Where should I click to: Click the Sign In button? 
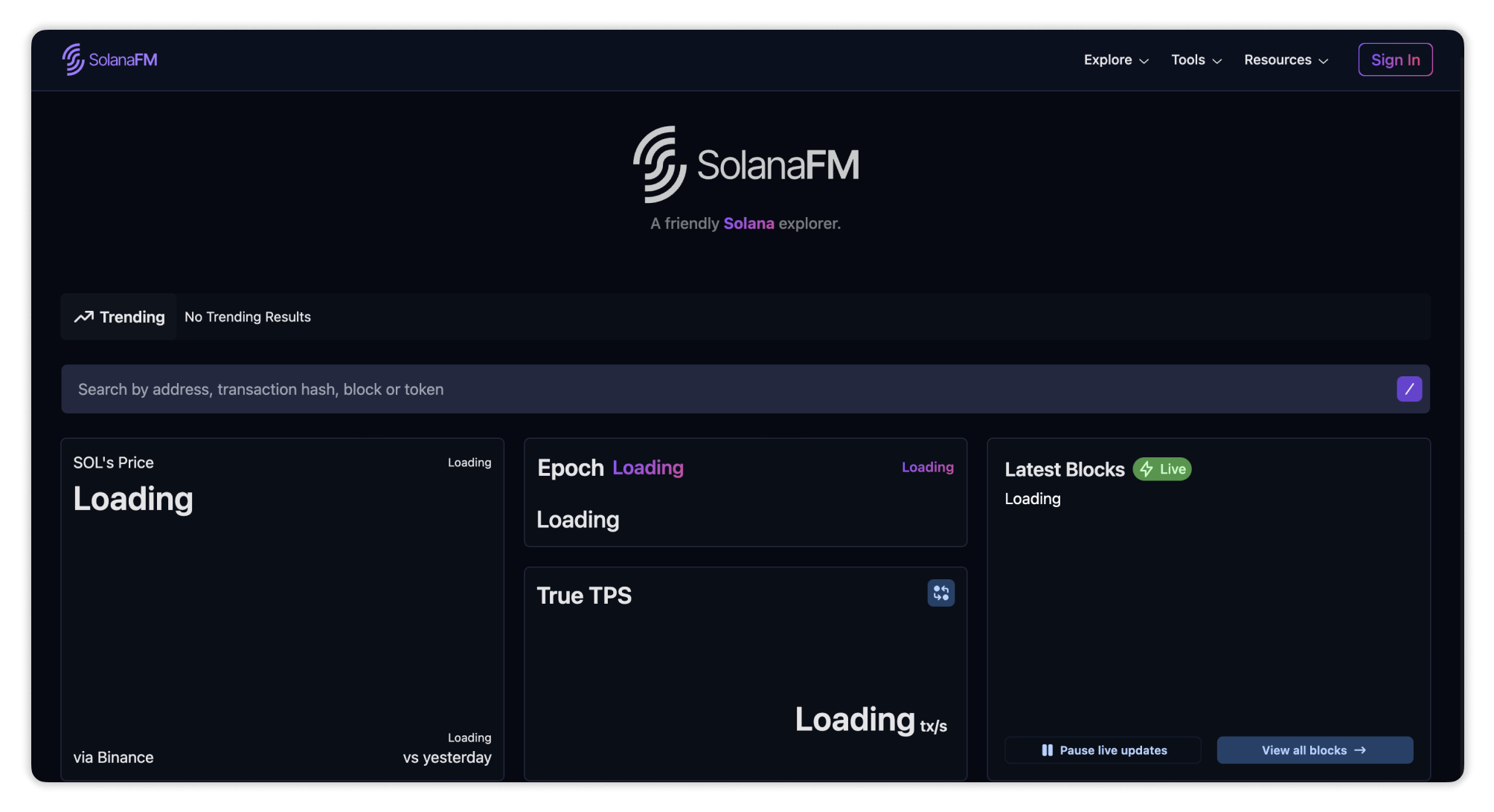tap(1395, 59)
